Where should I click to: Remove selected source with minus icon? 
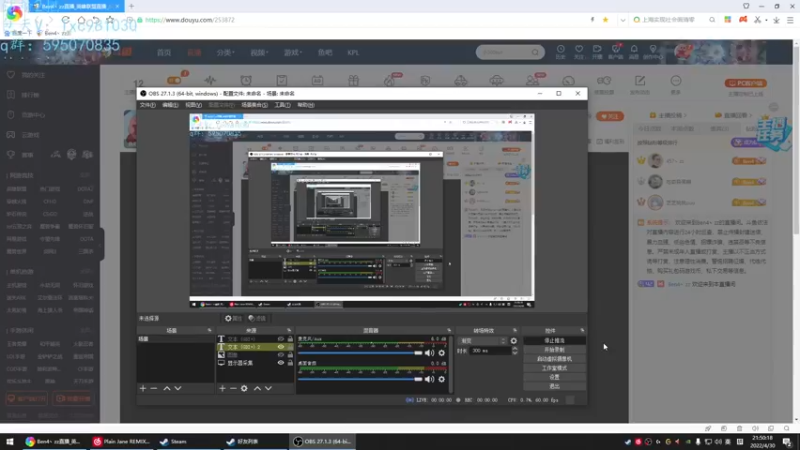point(233,388)
